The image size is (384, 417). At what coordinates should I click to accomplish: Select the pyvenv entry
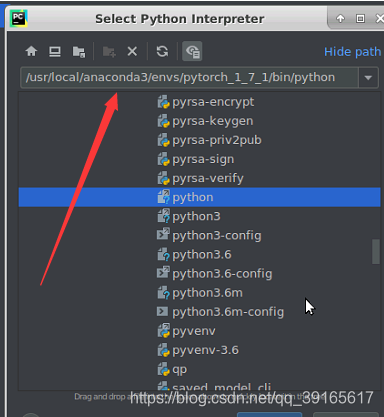[x=199, y=331]
